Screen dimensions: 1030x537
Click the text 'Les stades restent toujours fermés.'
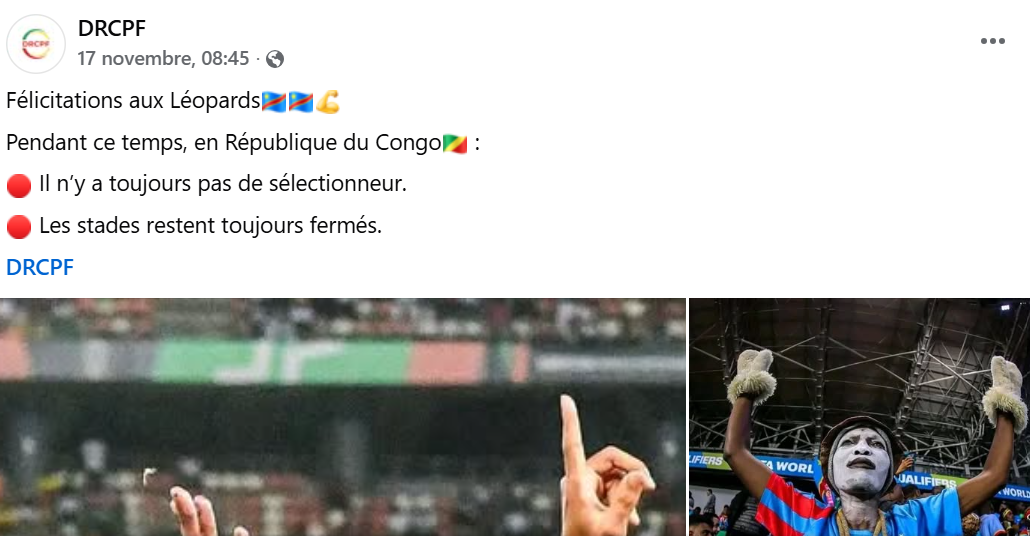coord(210,227)
